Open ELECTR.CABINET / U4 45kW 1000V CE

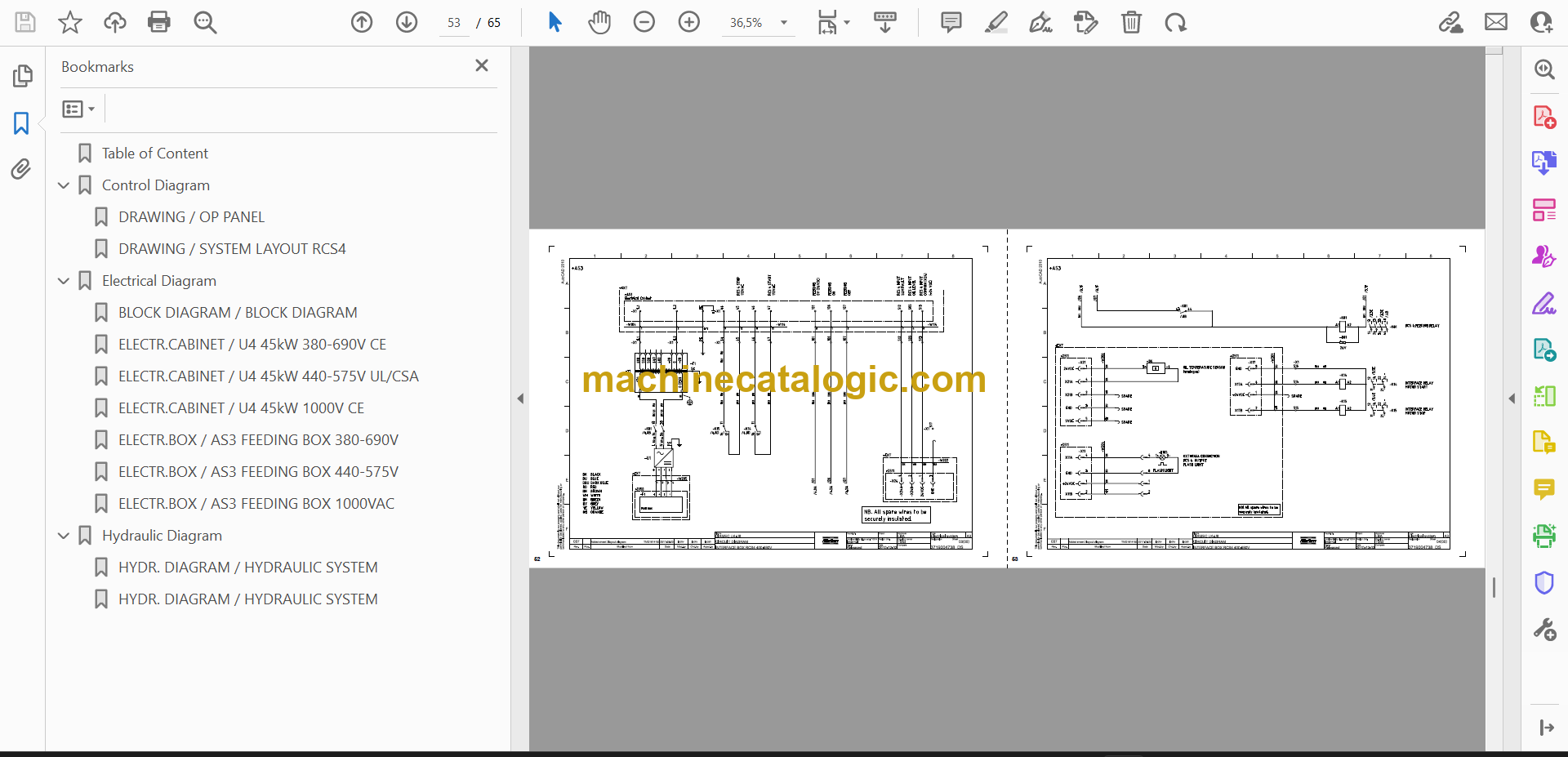tap(241, 408)
